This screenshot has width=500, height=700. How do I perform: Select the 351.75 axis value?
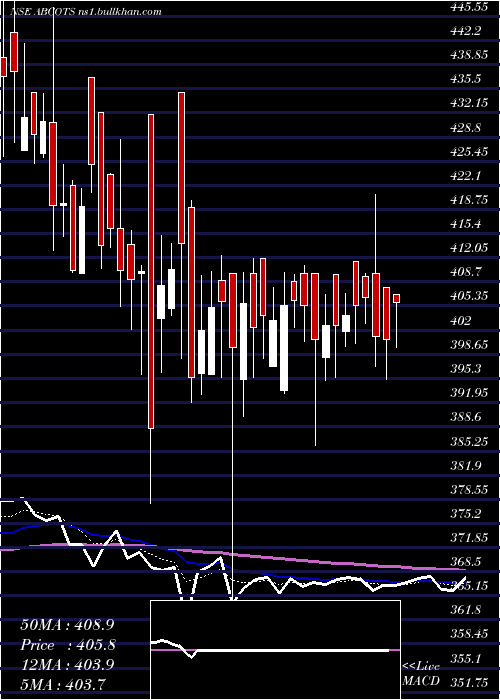coord(467,683)
